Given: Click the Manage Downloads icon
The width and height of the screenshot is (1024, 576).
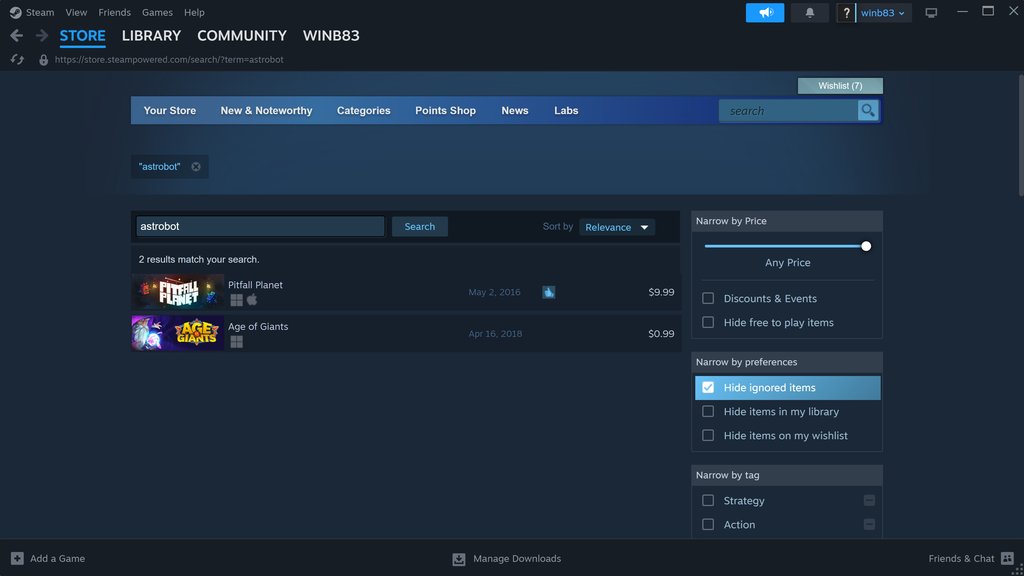Looking at the screenshot, I should [458, 559].
